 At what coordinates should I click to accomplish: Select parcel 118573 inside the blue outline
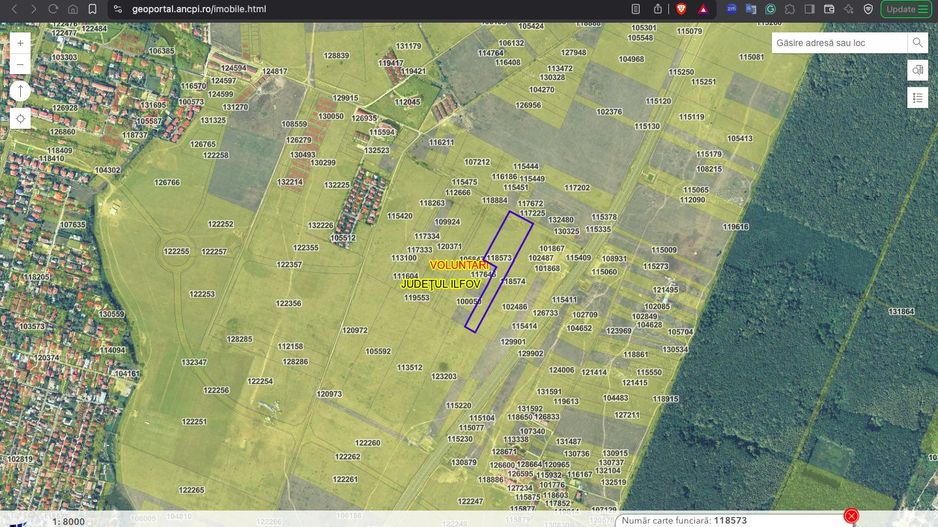point(500,258)
